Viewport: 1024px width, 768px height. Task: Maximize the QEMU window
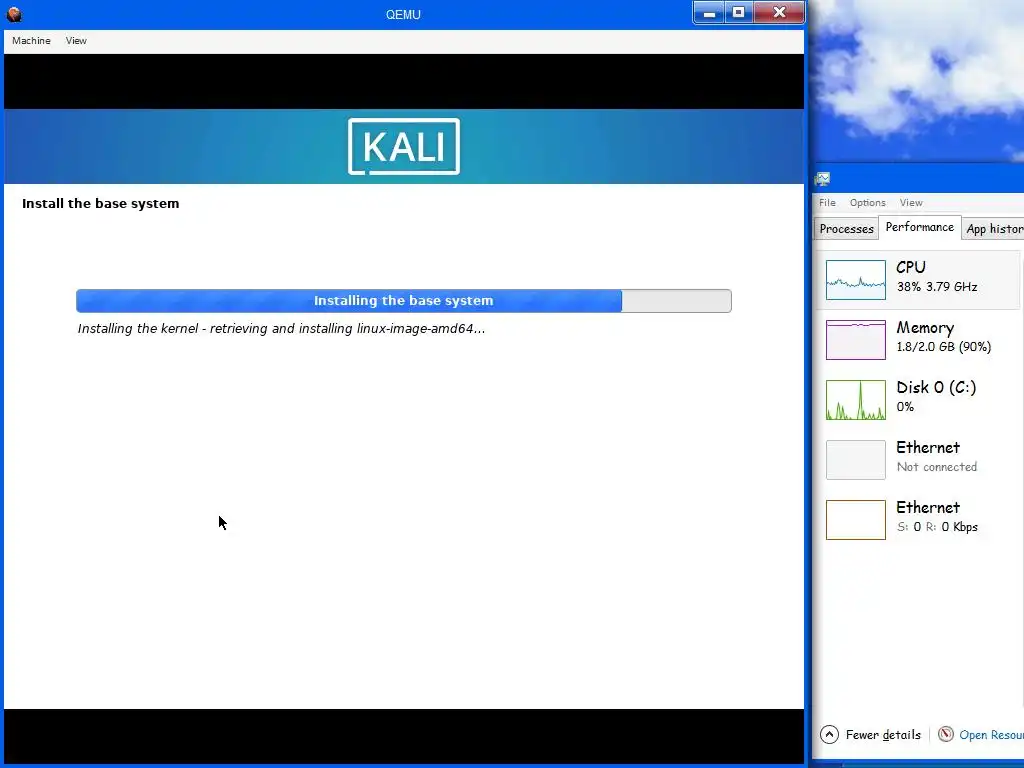pos(739,13)
